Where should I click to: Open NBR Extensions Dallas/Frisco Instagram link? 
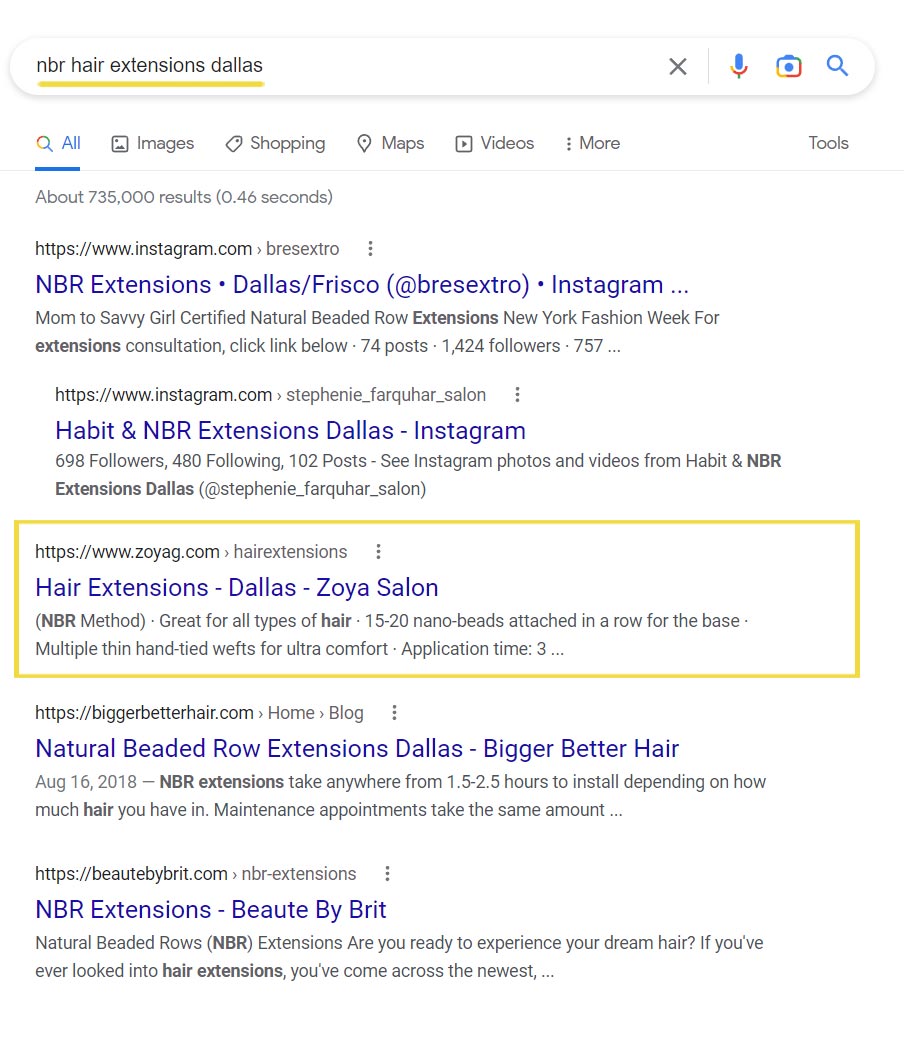tap(362, 285)
